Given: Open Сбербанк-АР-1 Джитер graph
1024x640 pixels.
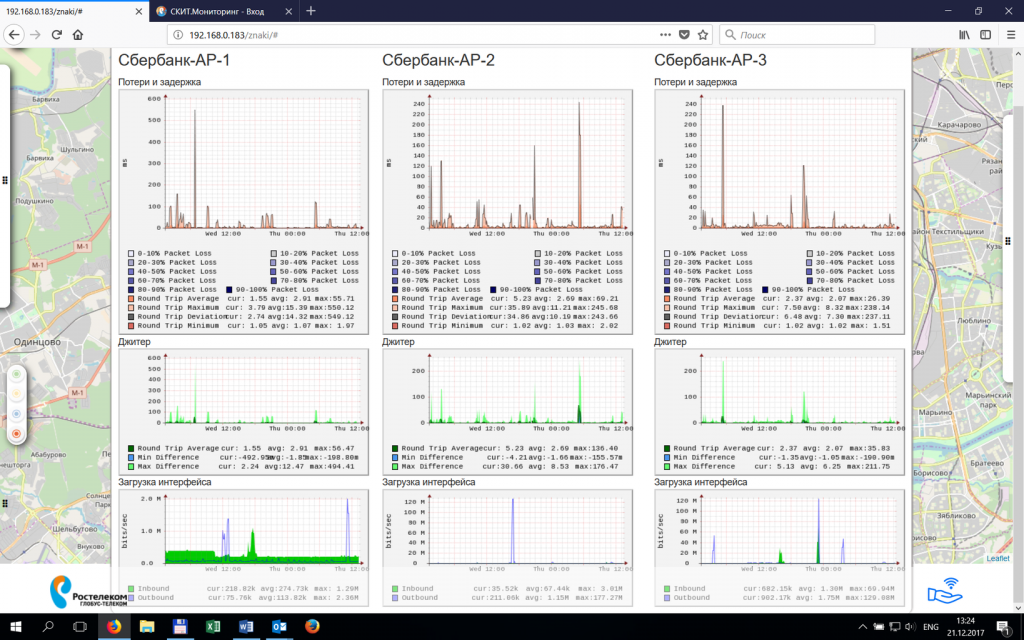Looking at the screenshot, I should pos(243,411).
